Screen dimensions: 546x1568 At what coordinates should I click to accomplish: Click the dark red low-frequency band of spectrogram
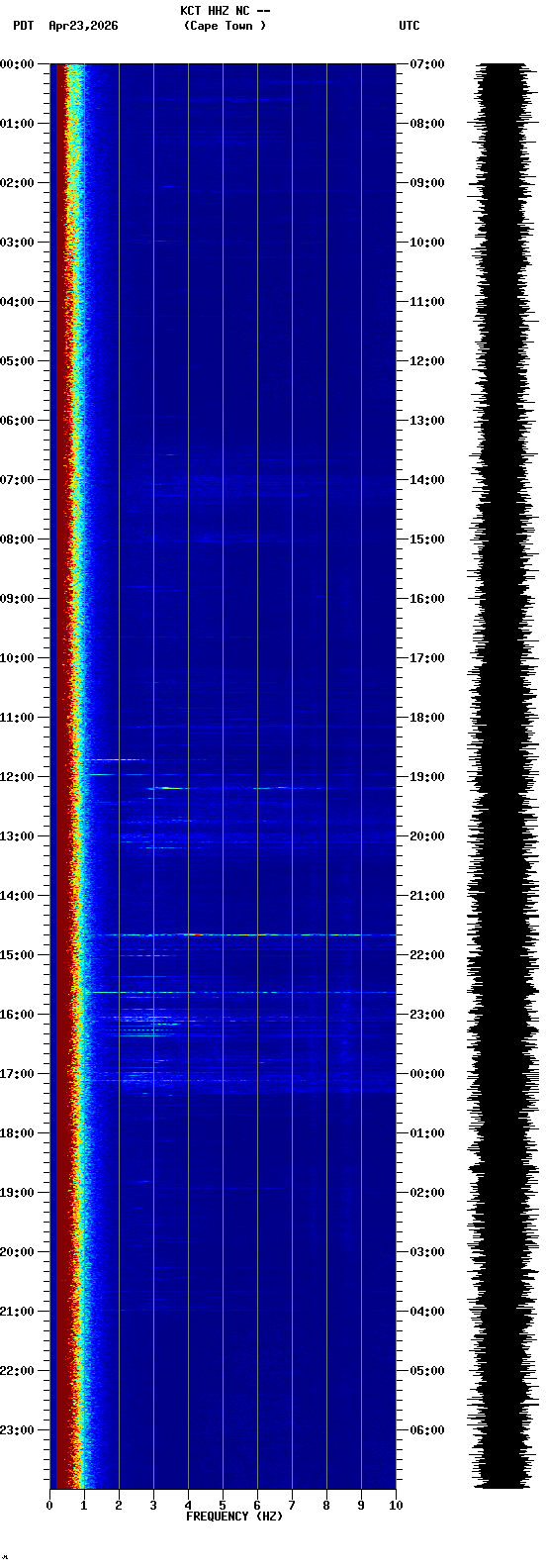click(x=61, y=776)
